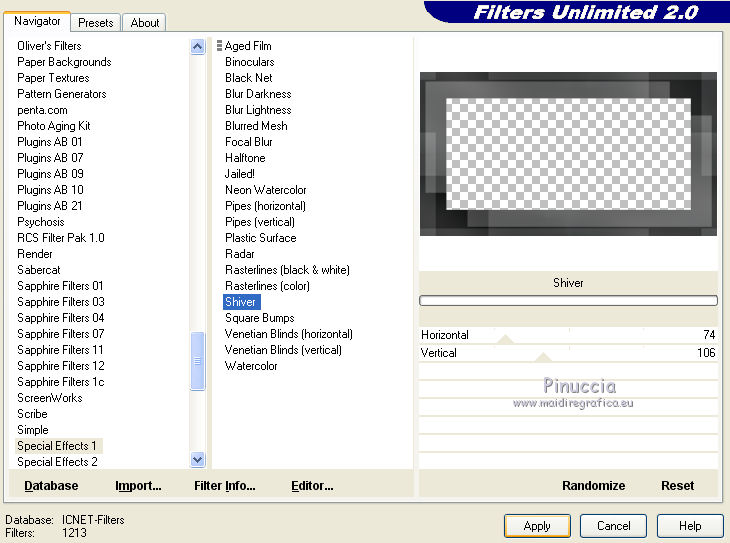Select Pipes (horizontal) filter
This screenshot has height=543, width=730.
point(265,206)
